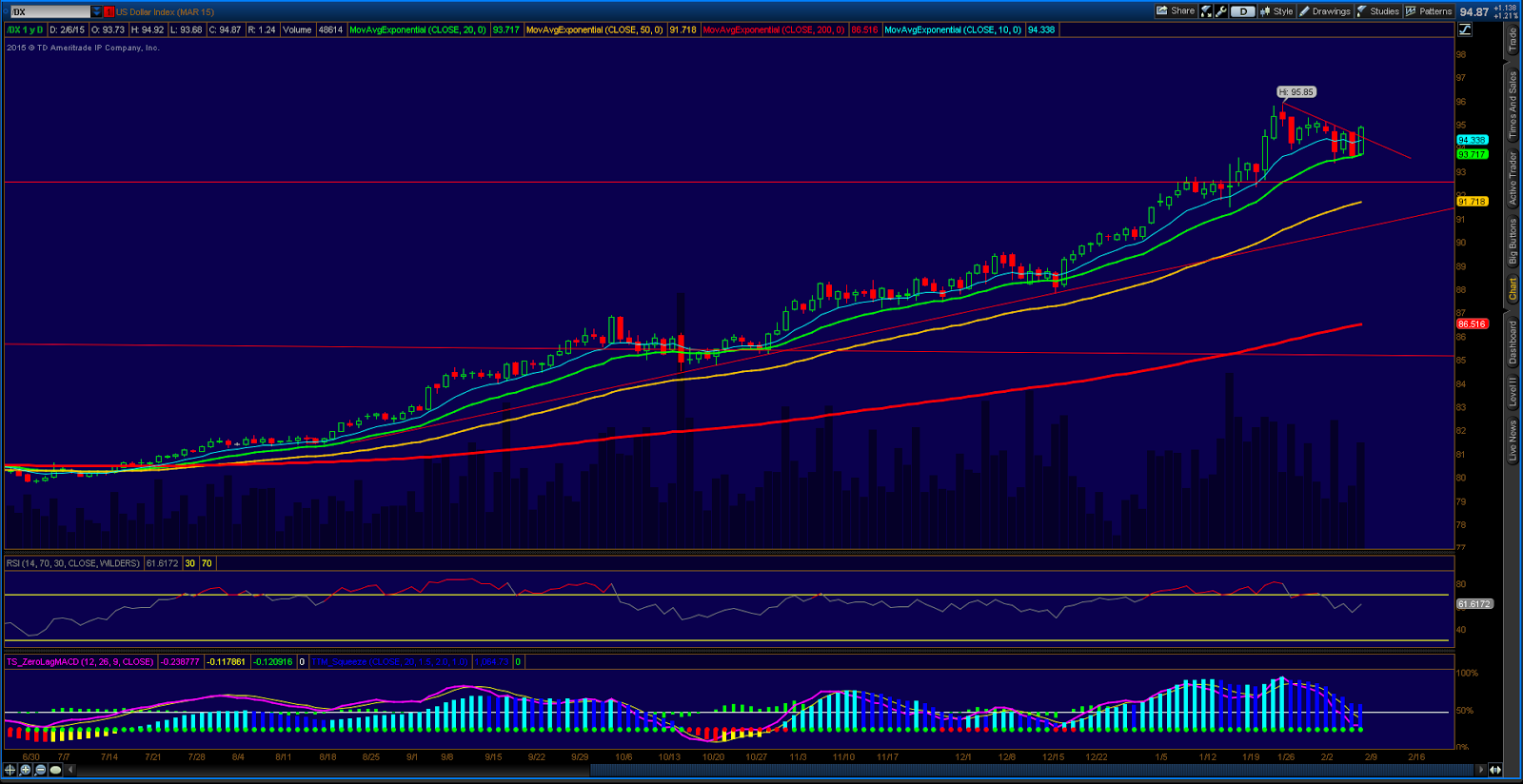
Task: Open the Trade side tab
Action: click(x=1513, y=40)
